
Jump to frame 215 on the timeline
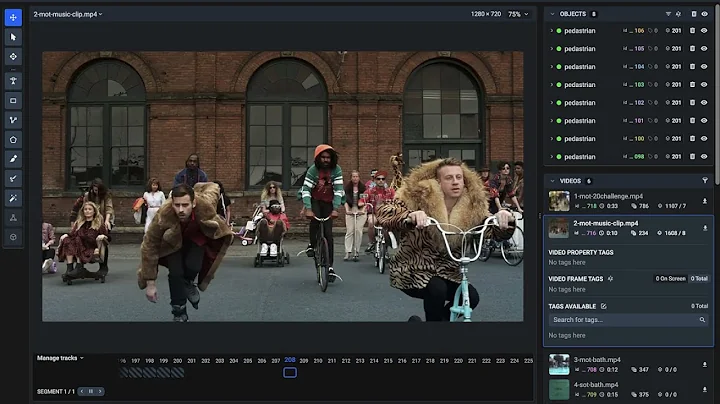pyautogui.click(x=388, y=361)
